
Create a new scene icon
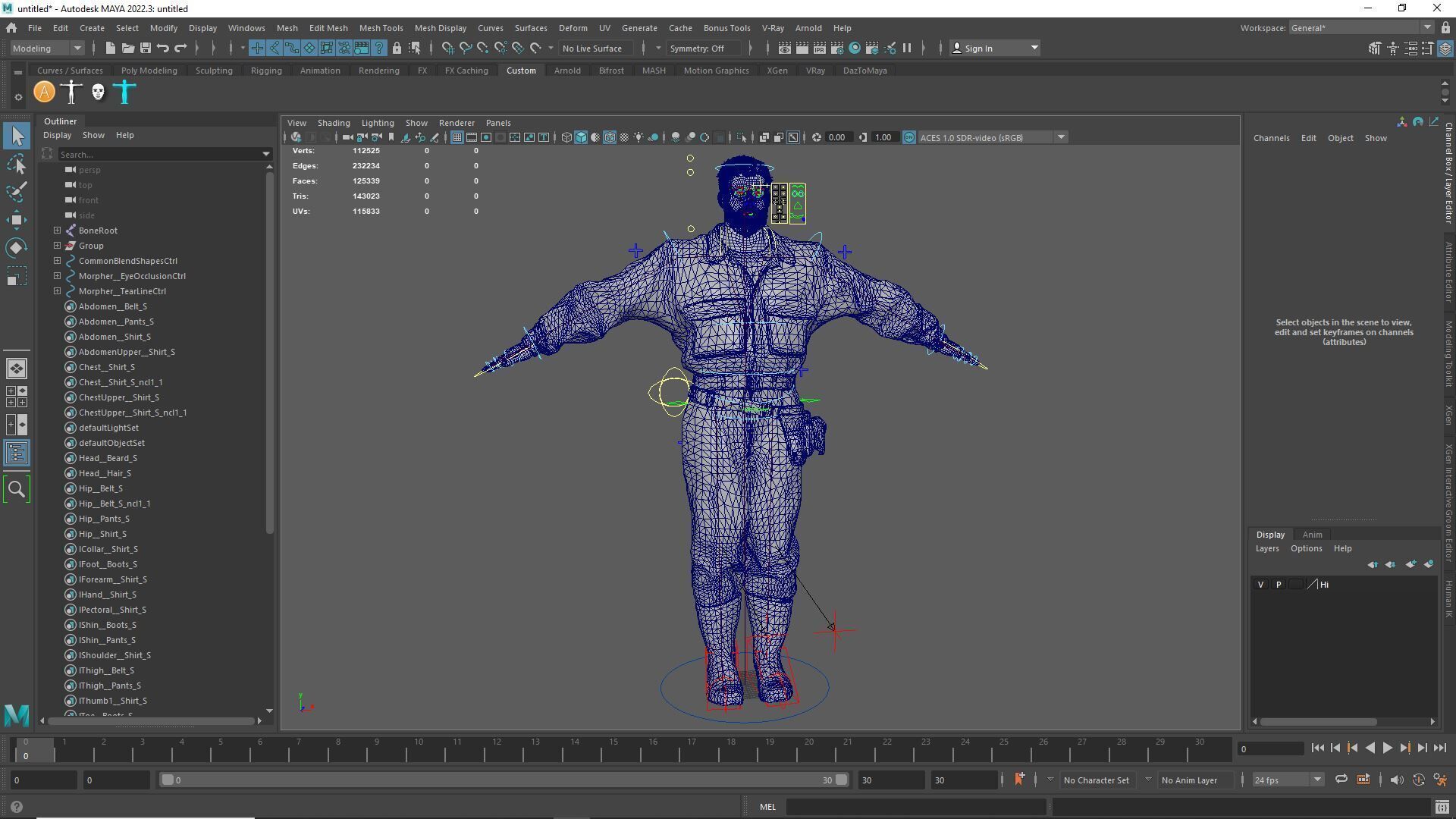[x=110, y=49]
